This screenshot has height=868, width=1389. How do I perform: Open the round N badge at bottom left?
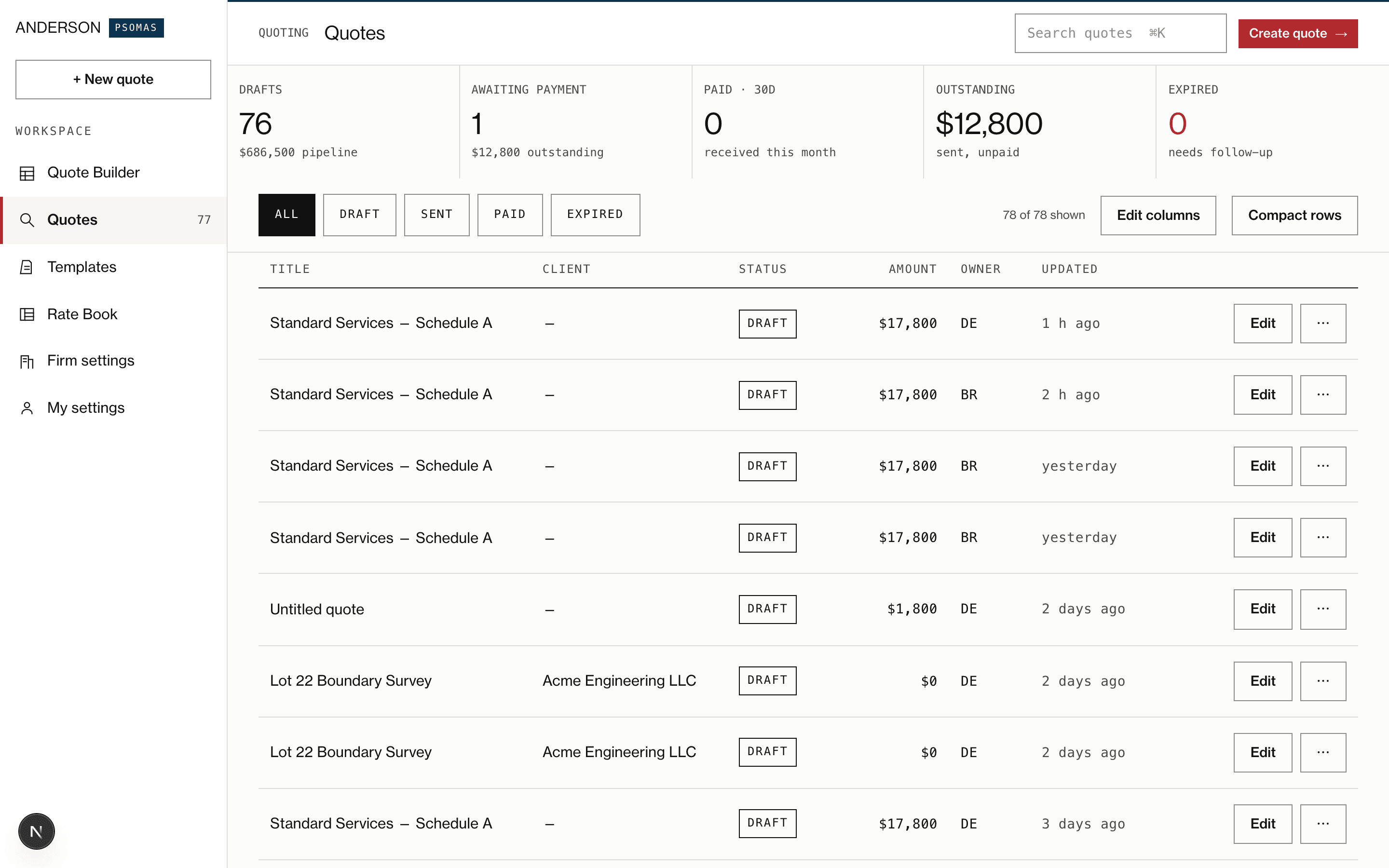pyautogui.click(x=36, y=831)
